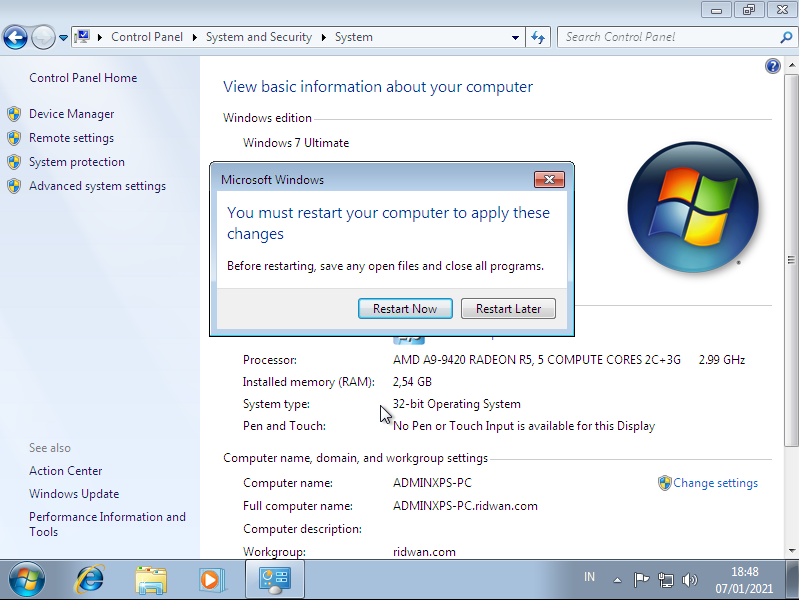This screenshot has height=600, width=799.
Task: Click the 2.99 GHz speed value
Action: pyautogui.click(x=722, y=360)
